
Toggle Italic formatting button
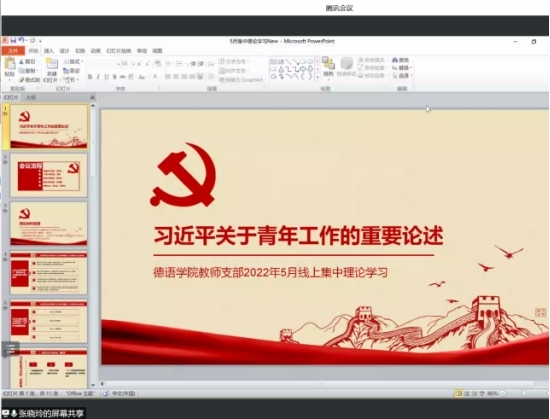coord(98,77)
